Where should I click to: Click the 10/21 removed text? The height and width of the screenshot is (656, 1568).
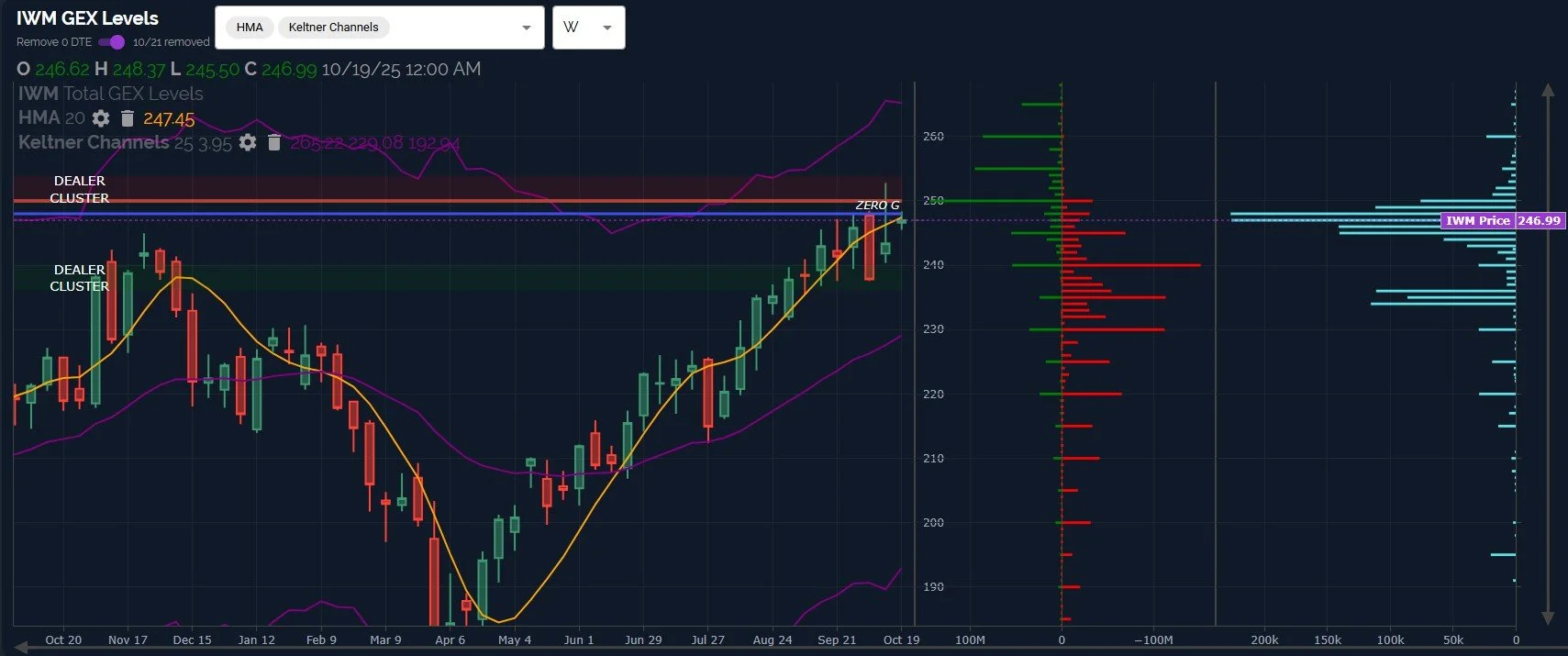coord(171,42)
